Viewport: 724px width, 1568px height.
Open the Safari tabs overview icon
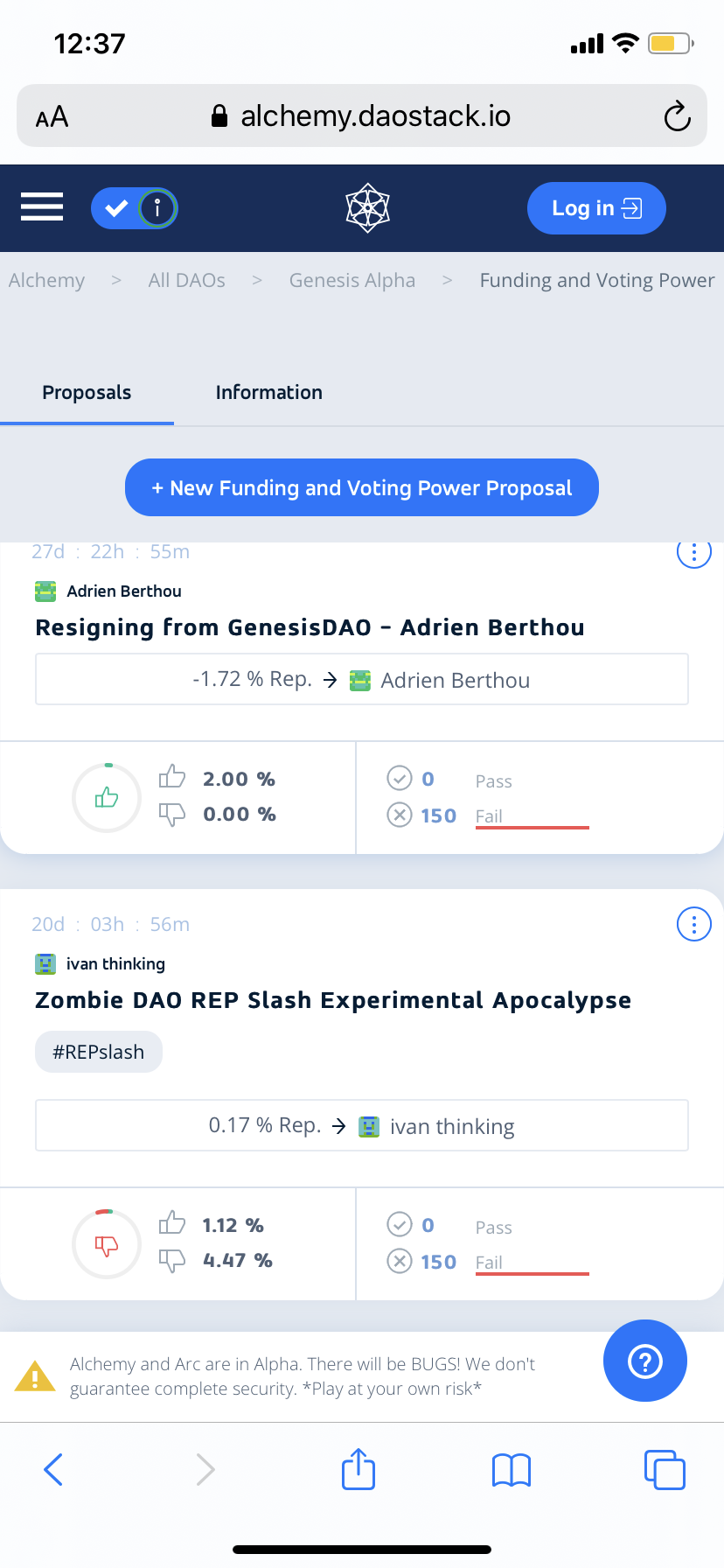tap(665, 1470)
